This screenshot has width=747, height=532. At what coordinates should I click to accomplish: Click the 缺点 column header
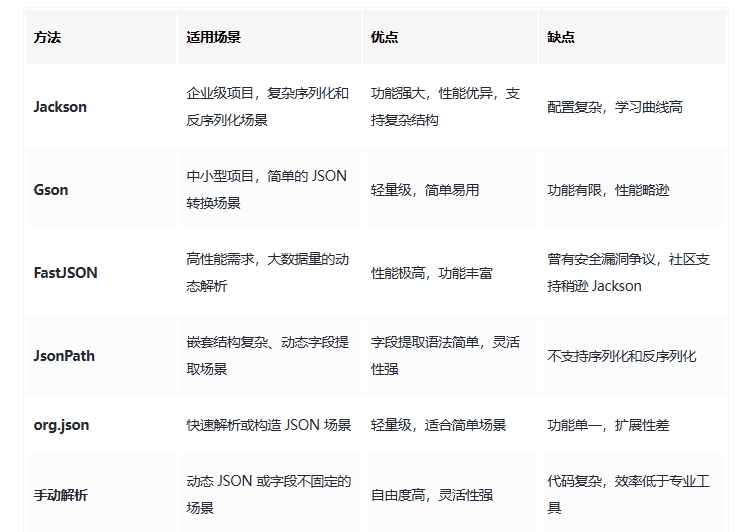pos(632,37)
